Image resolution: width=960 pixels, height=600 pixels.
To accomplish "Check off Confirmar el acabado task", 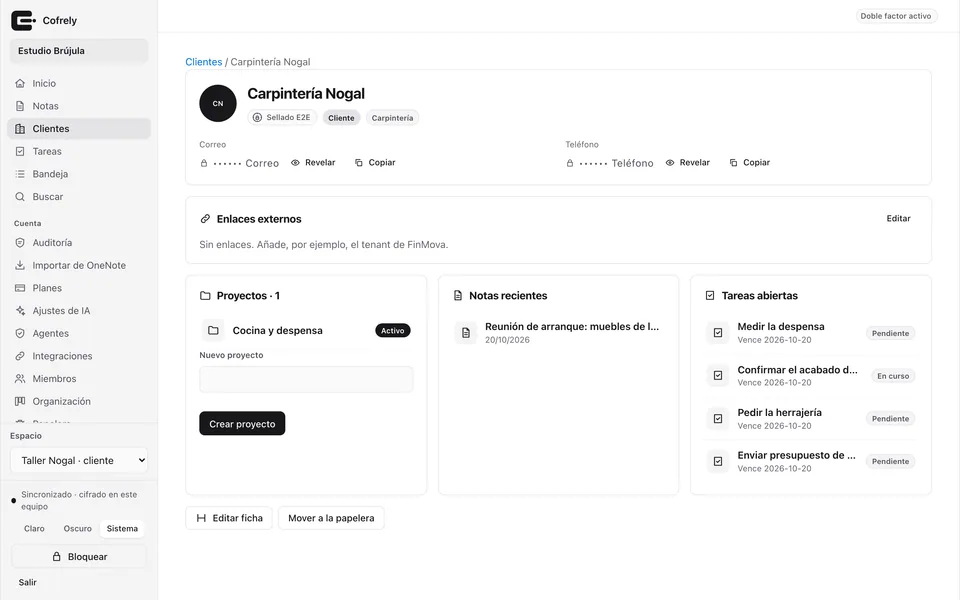I will [x=718, y=375].
